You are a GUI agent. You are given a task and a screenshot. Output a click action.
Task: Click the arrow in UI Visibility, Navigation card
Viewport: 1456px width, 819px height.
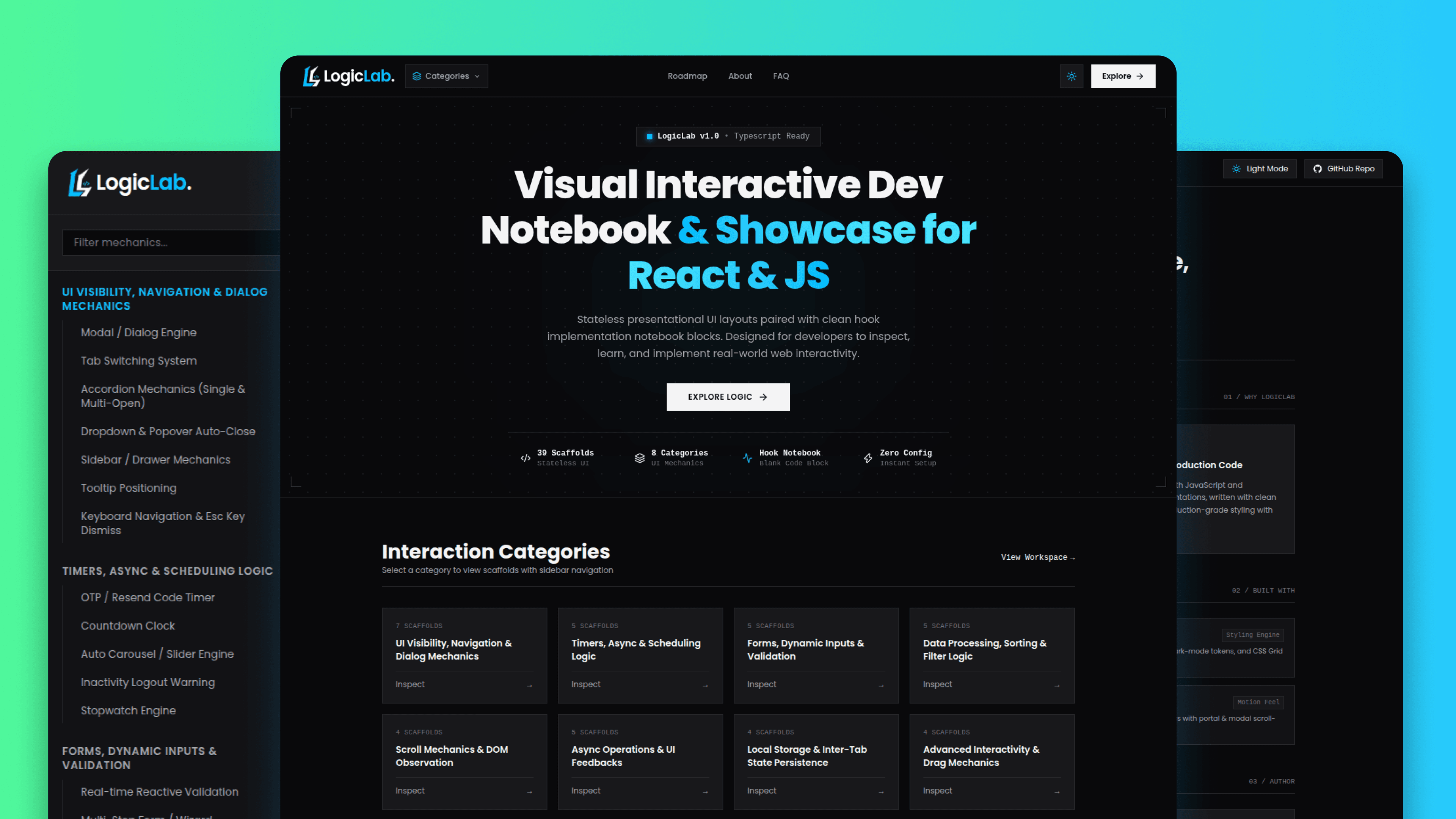pos(530,686)
